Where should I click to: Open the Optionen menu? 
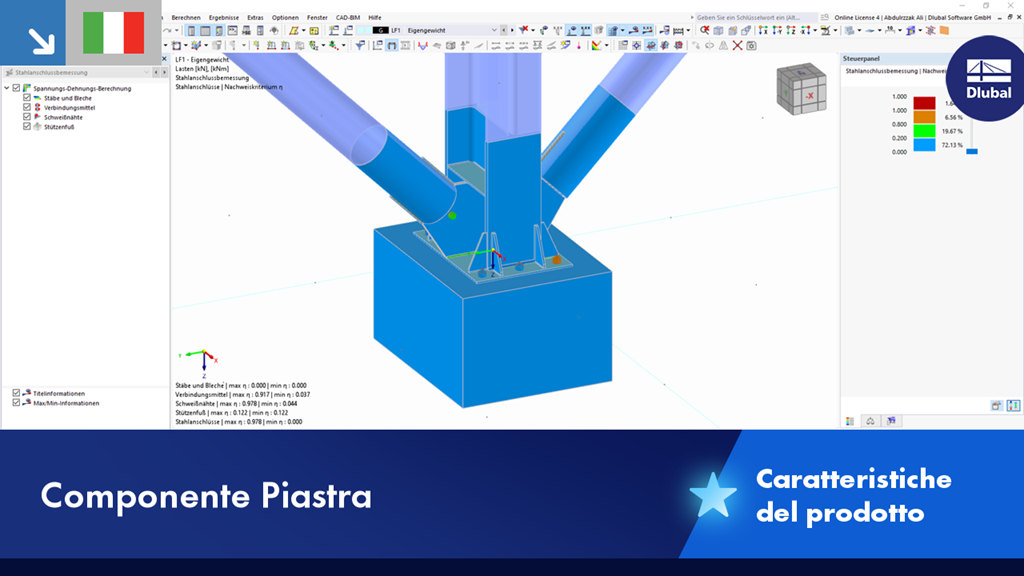pos(285,18)
